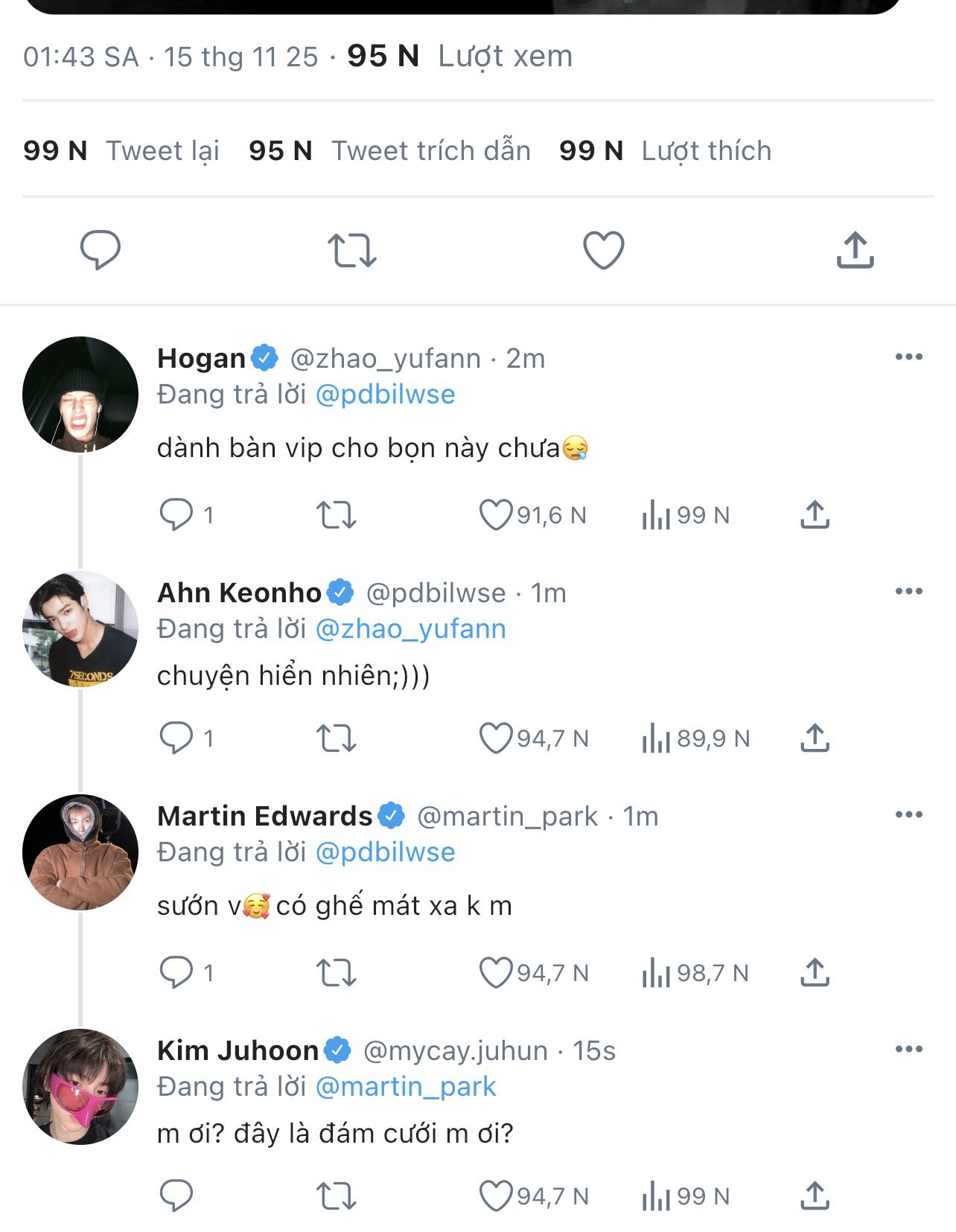
Task: Like Hogan's reply
Action: click(x=495, y=514)
